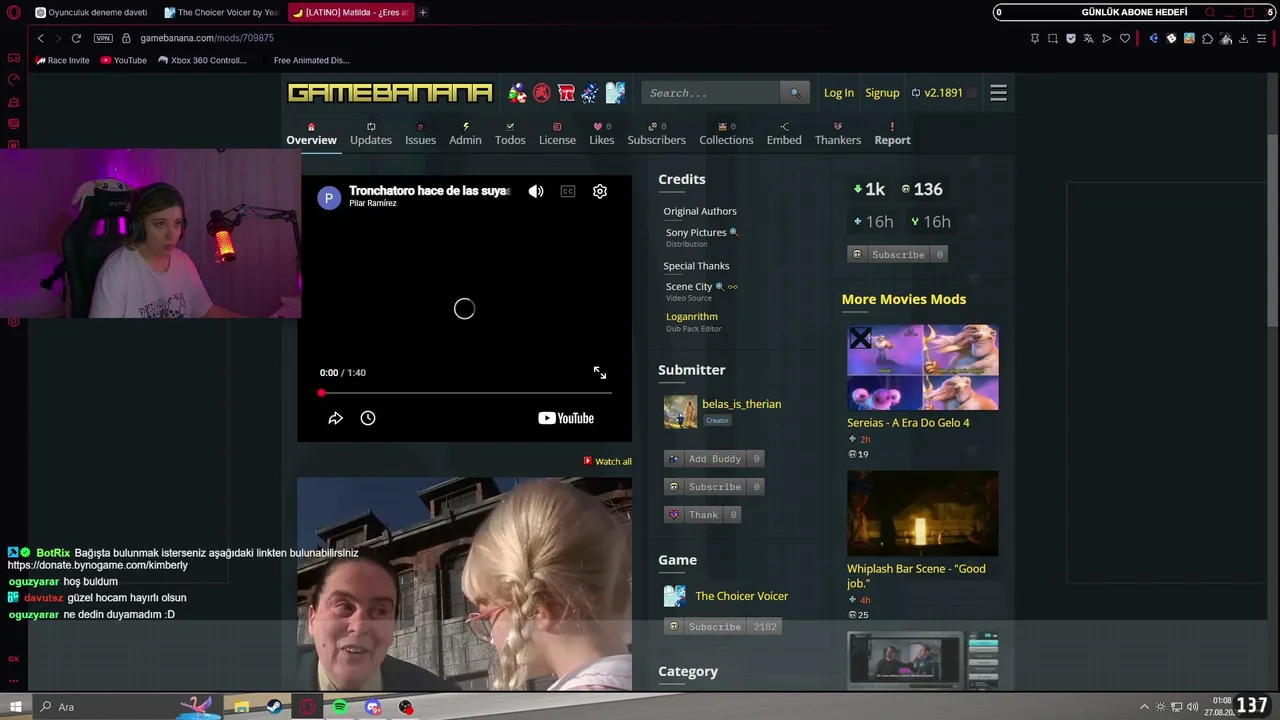1280x720 pixels.
Task: Mute the YouTube video player
Action: pos(536,191)
